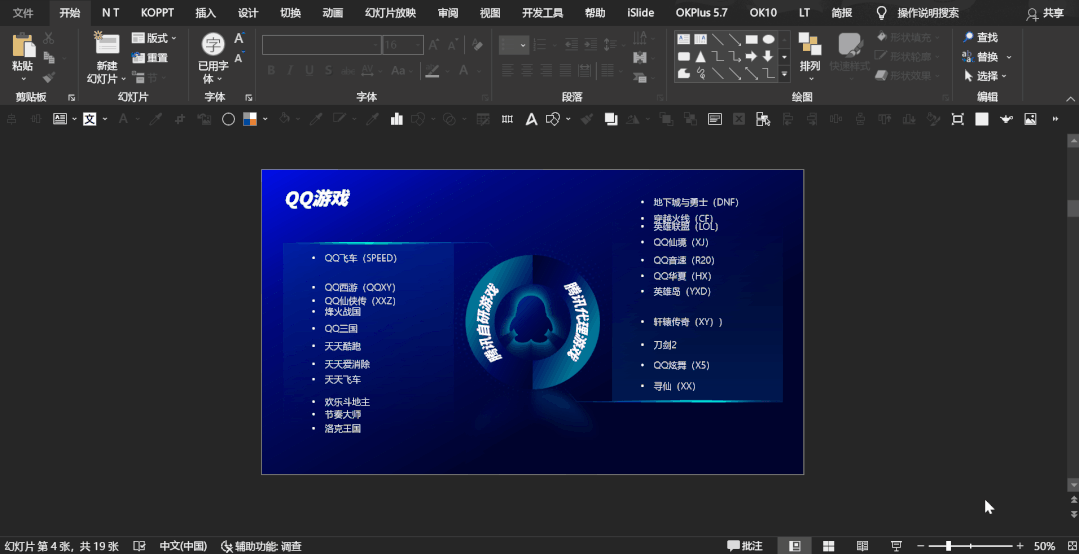Click the zoom level 50% button

[x=1044, y=546]
